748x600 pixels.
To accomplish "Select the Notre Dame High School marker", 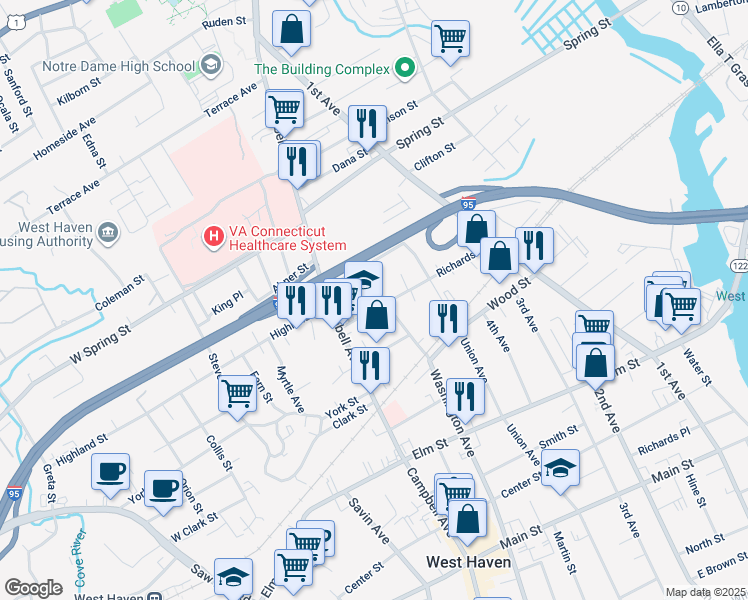I will point(210,65).
